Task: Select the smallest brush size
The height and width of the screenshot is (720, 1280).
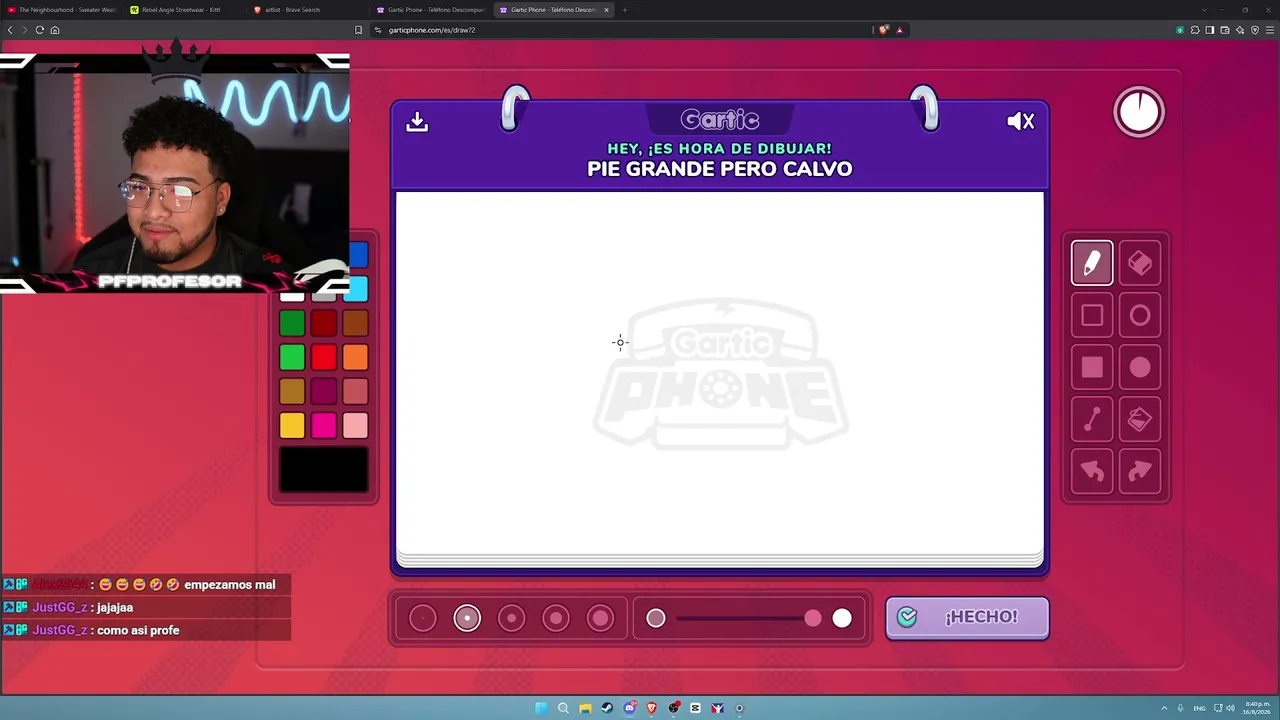Action: point(423,619)
